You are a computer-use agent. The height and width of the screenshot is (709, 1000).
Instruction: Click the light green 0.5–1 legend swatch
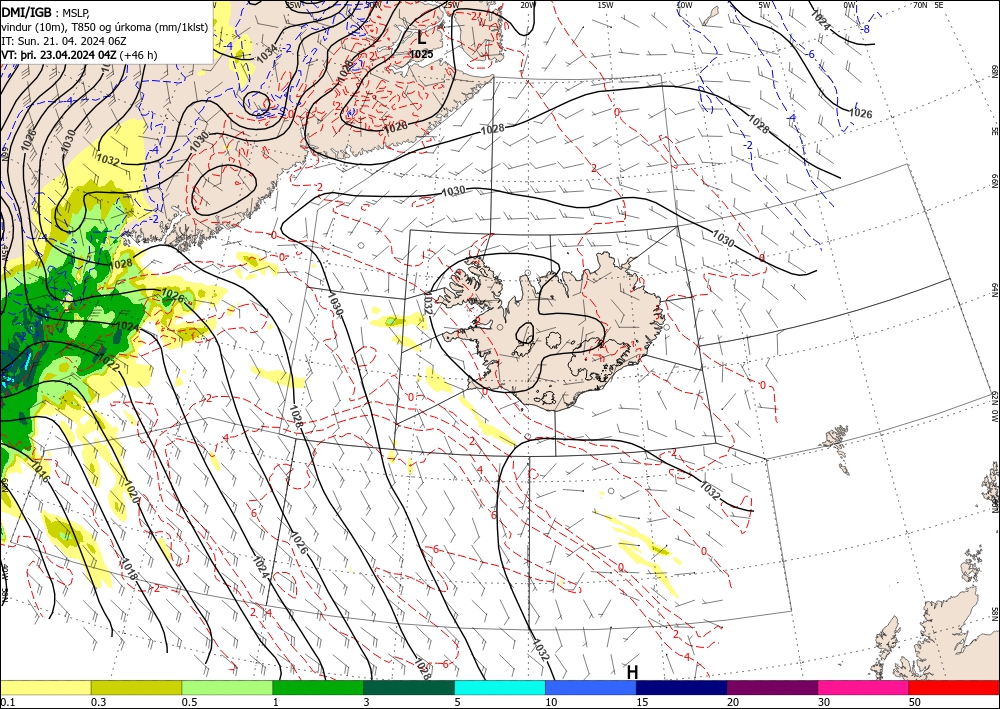(227, 687)
